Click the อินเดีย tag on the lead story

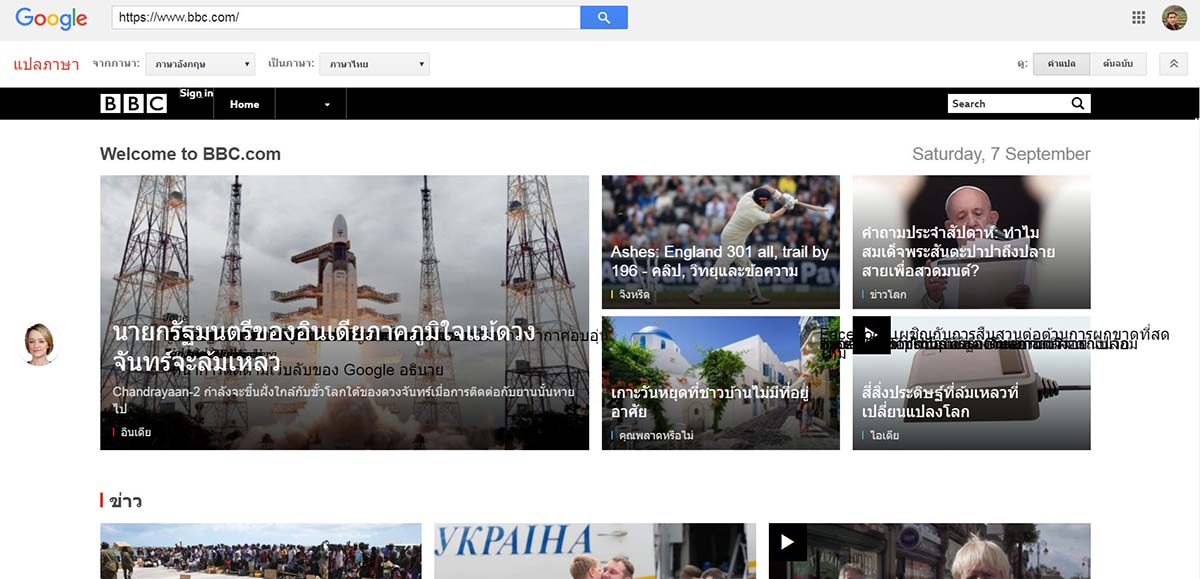click(136, 433)
